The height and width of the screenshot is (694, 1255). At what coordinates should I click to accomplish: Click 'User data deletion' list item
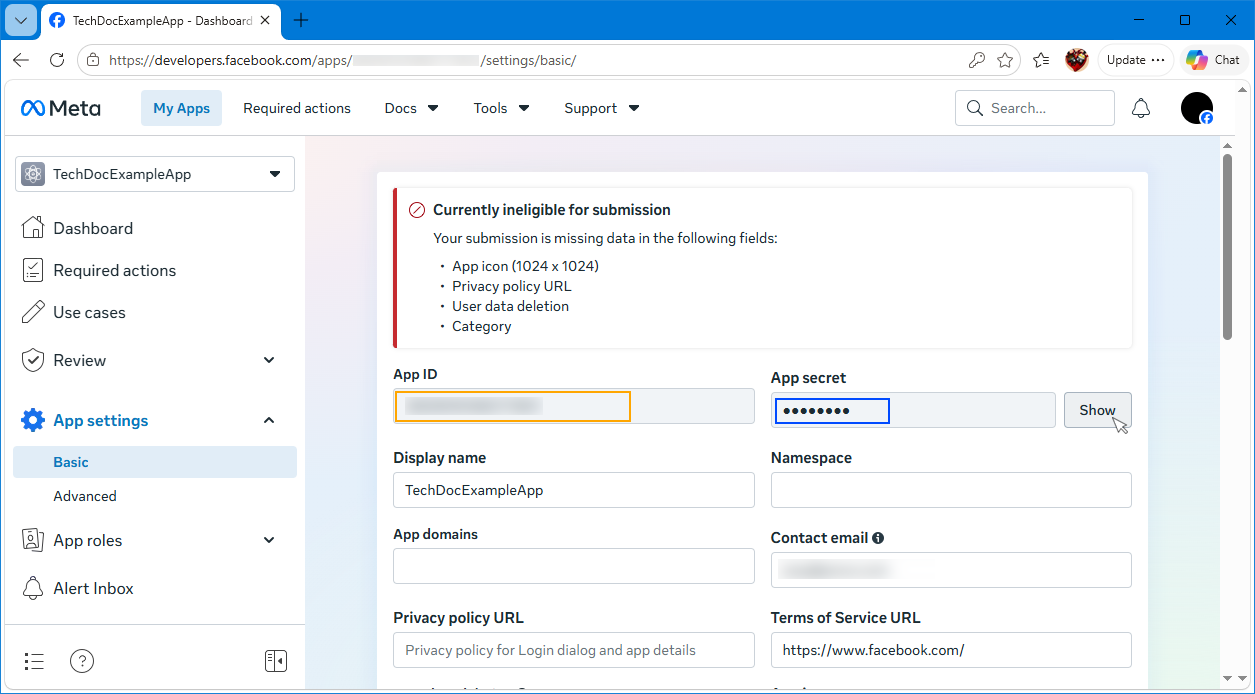tap(510, 306)
